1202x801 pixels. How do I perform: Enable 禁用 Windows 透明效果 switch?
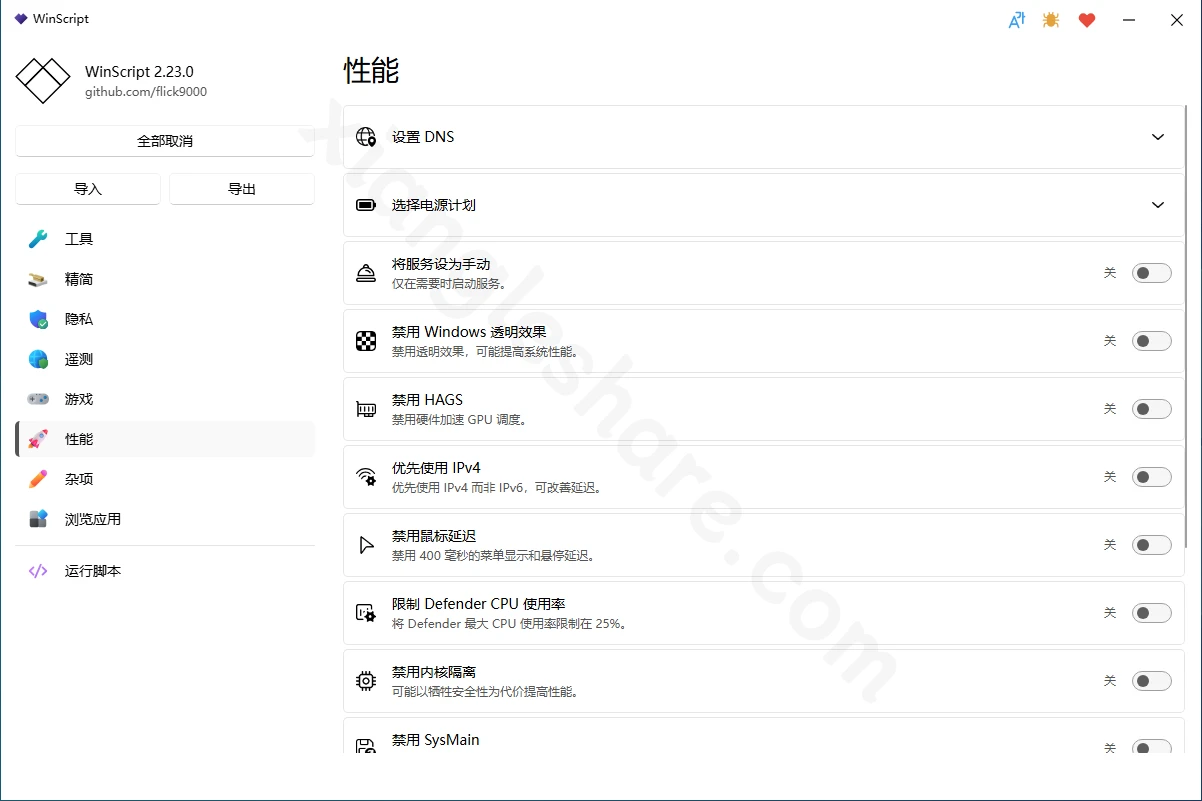[x=1151, y=341]
